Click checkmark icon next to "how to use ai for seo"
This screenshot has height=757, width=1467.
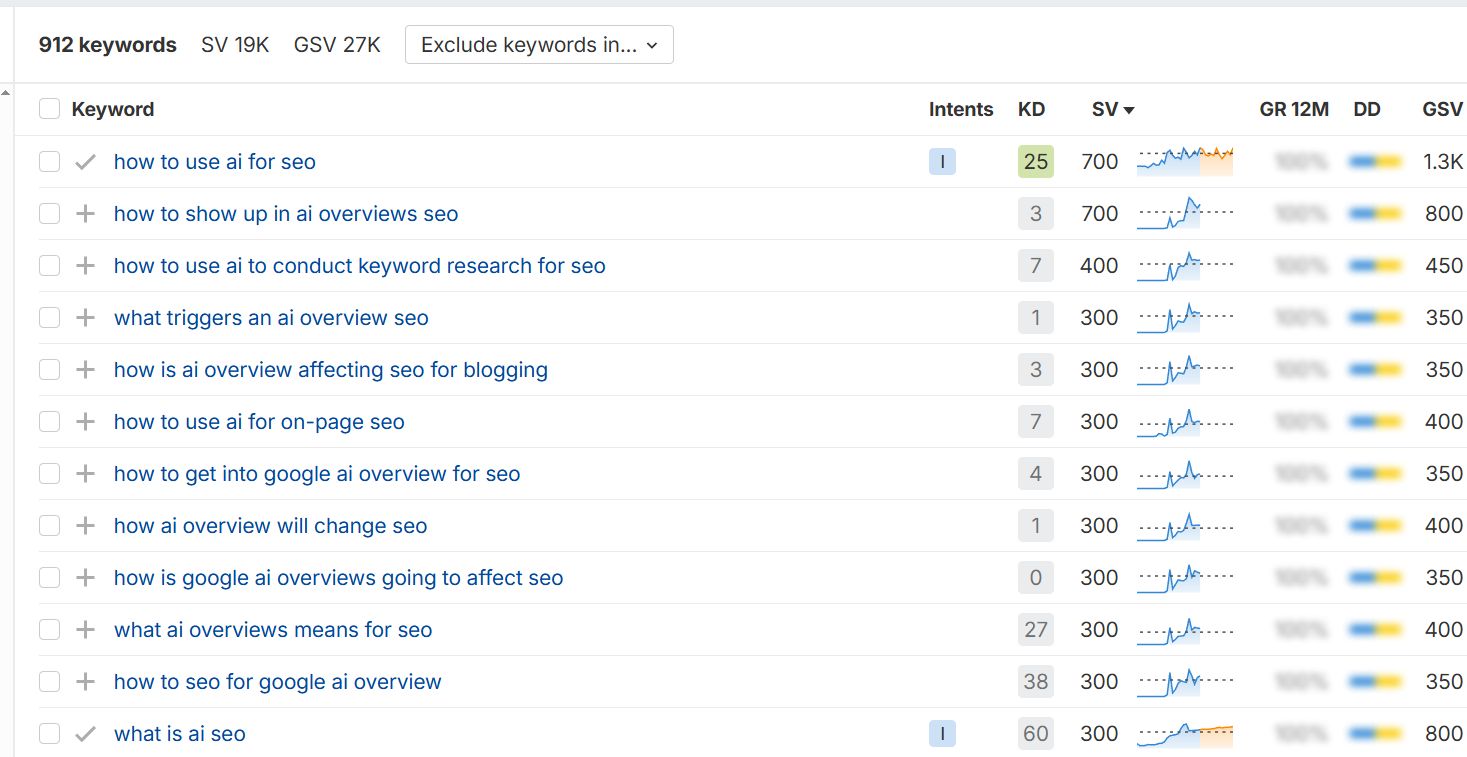pyautogui.click(x=86, y=162)
